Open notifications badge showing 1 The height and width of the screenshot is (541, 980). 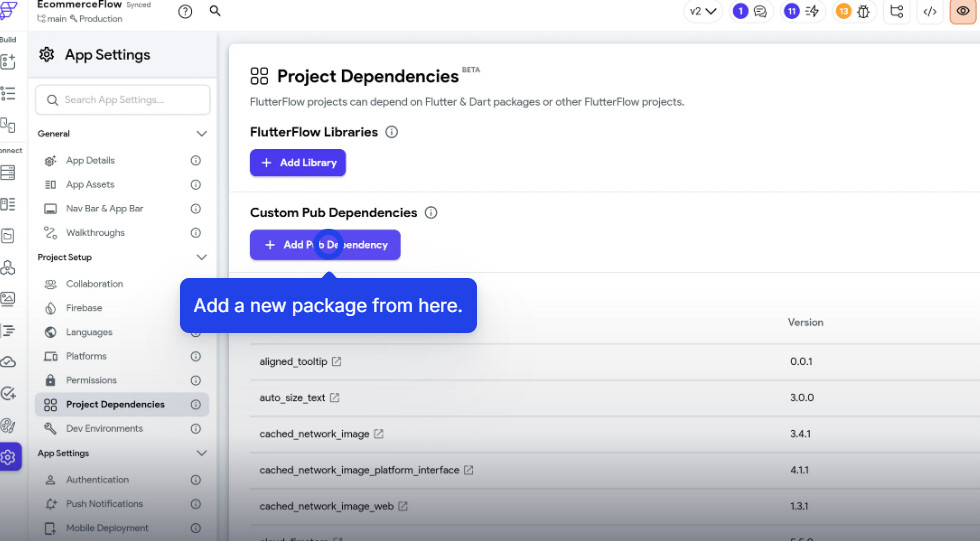click(740, 11)
